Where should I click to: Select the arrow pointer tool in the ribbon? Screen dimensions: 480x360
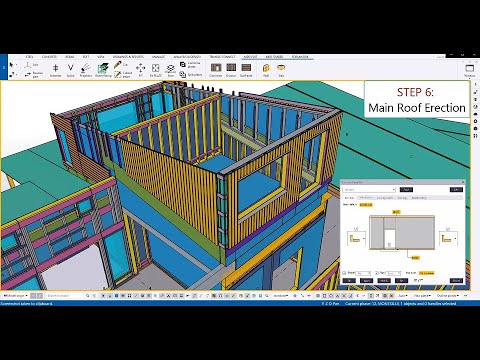[x=11, y=64]
